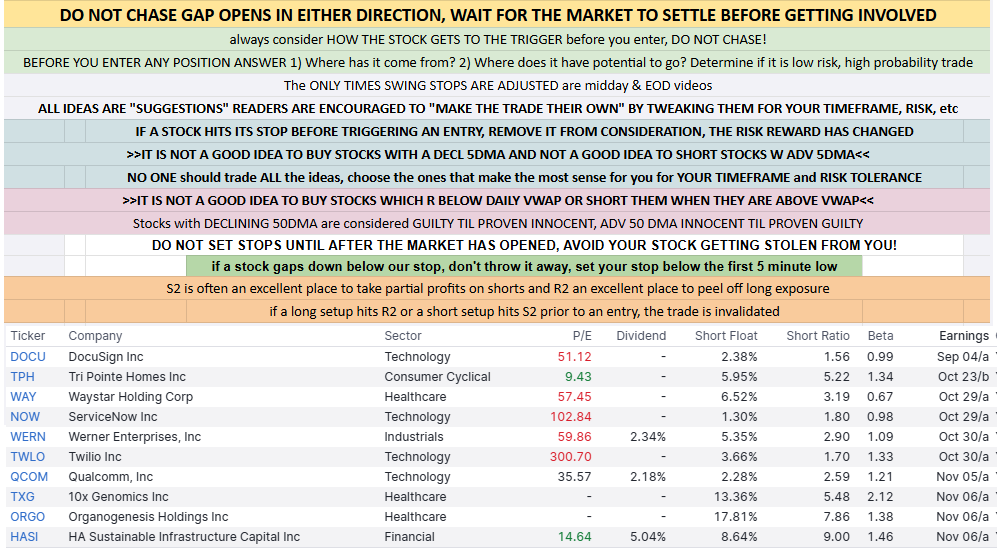Open the TPH ticker link
The width and height of the screenshot is (997, 548).
[x=24, y=377]
